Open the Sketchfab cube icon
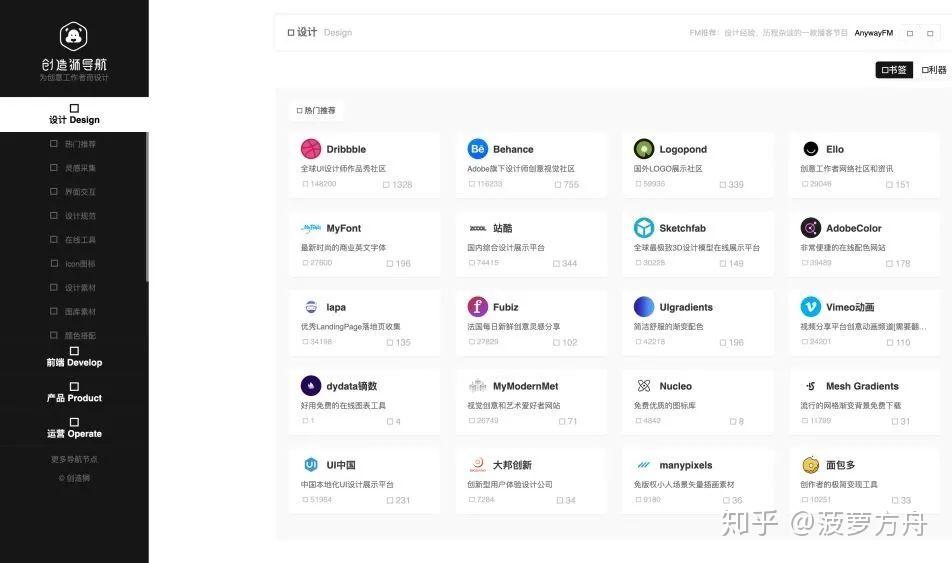This screenshot has width=952, height=563. pos(644,228)
